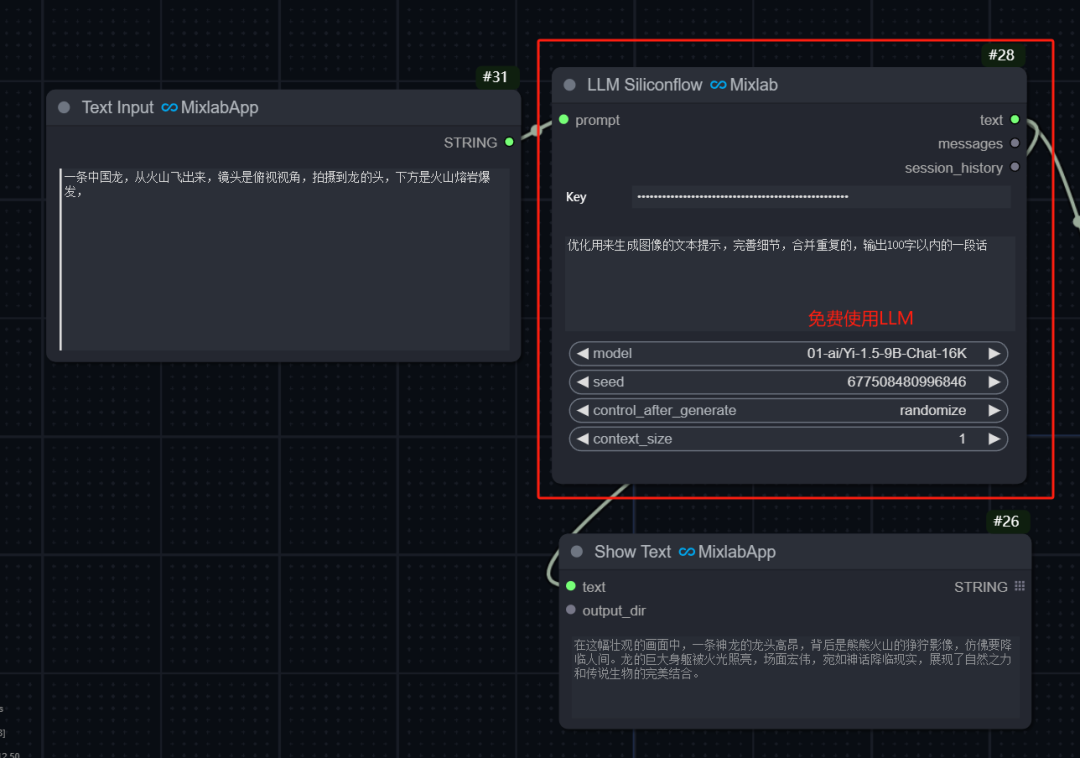This screenshot has height=758, width=1080.
Task: Decrease the seed value with left arrow
Action: (x=583, y=382)
